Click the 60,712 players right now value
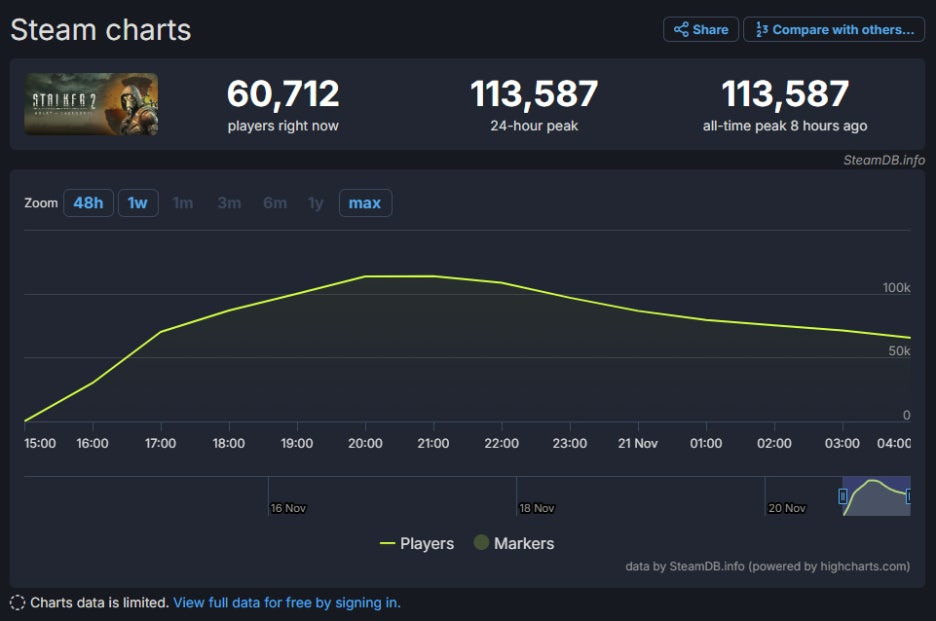Screen dimensions: 936x621 [283, 94]
